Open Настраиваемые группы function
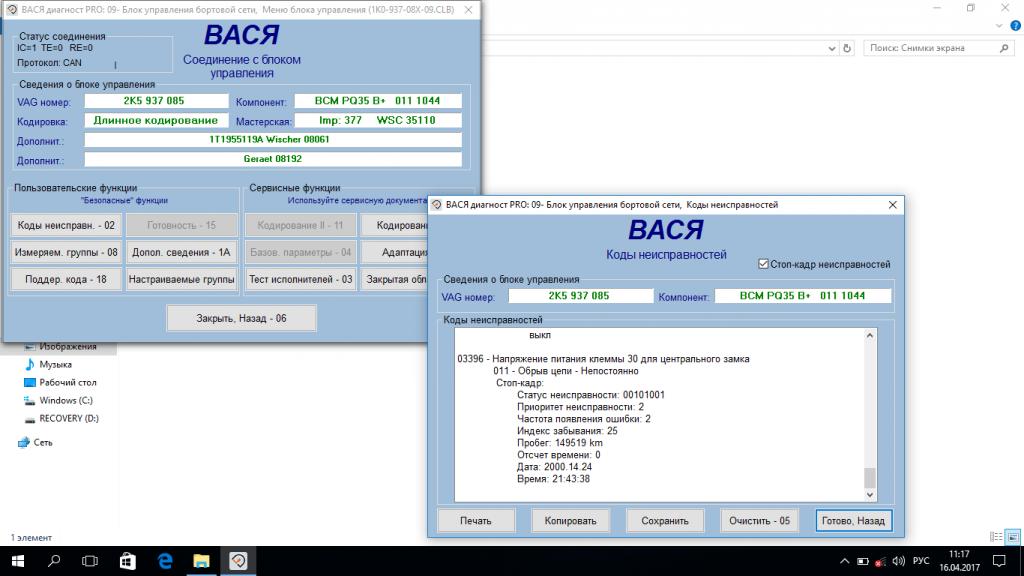This screenshot has width=1024, height=576. click(x=182, y=279)
